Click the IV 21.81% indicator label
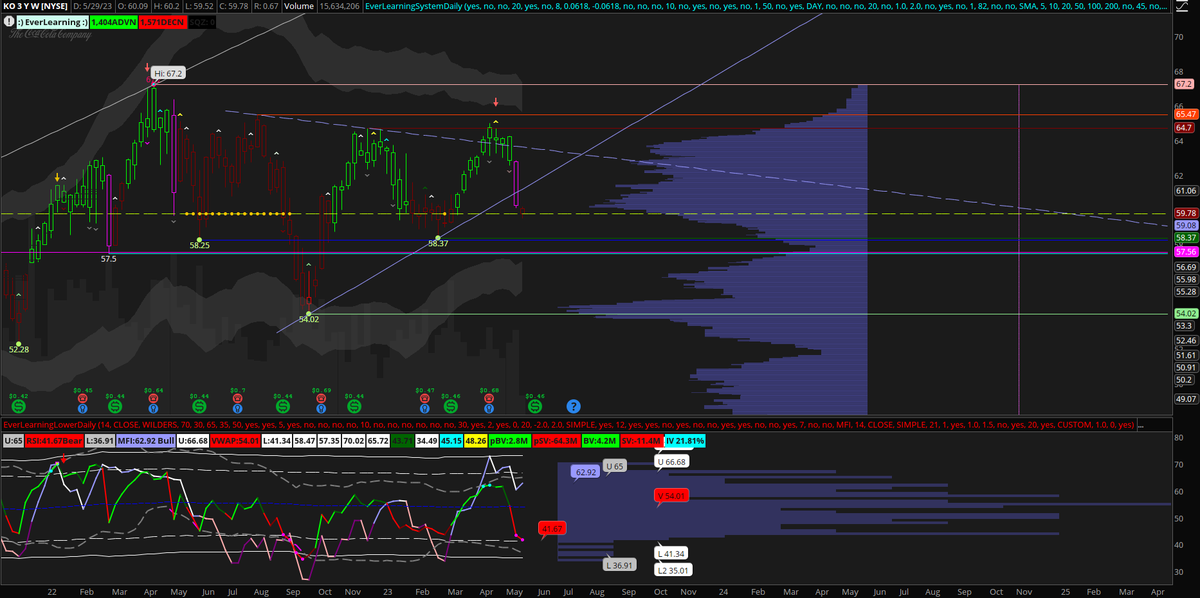This screenshot has height=598, width=1200. click(x=685, y=440)
